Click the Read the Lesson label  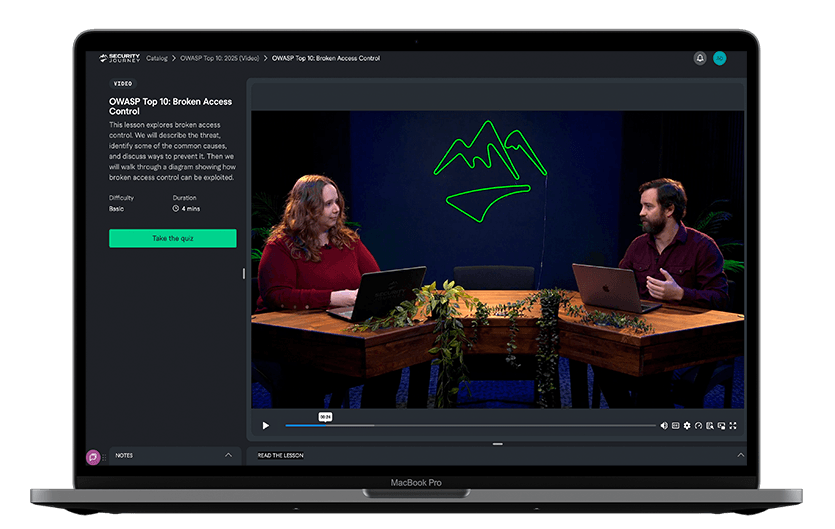click(281, 455)
